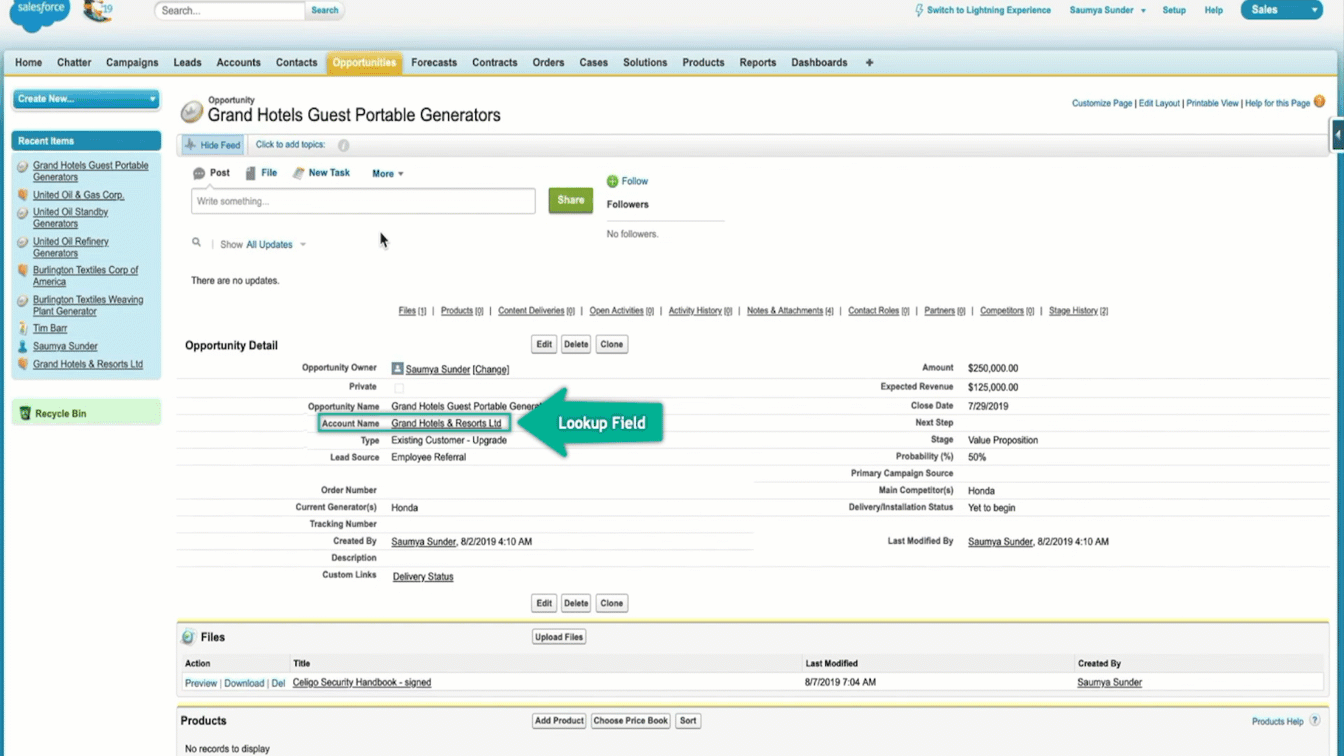Viewport: 1344px width, 756px height.
Task: Open the Setup link in header
Action: 1174,10
